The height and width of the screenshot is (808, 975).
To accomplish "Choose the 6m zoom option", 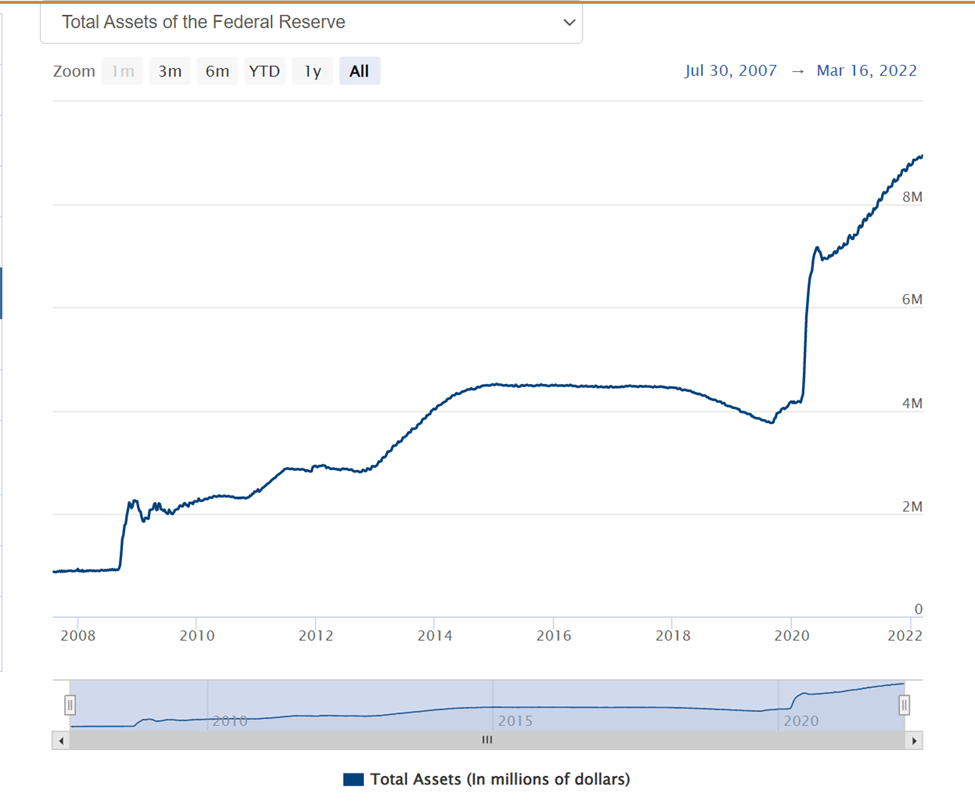I will point(217,71).
